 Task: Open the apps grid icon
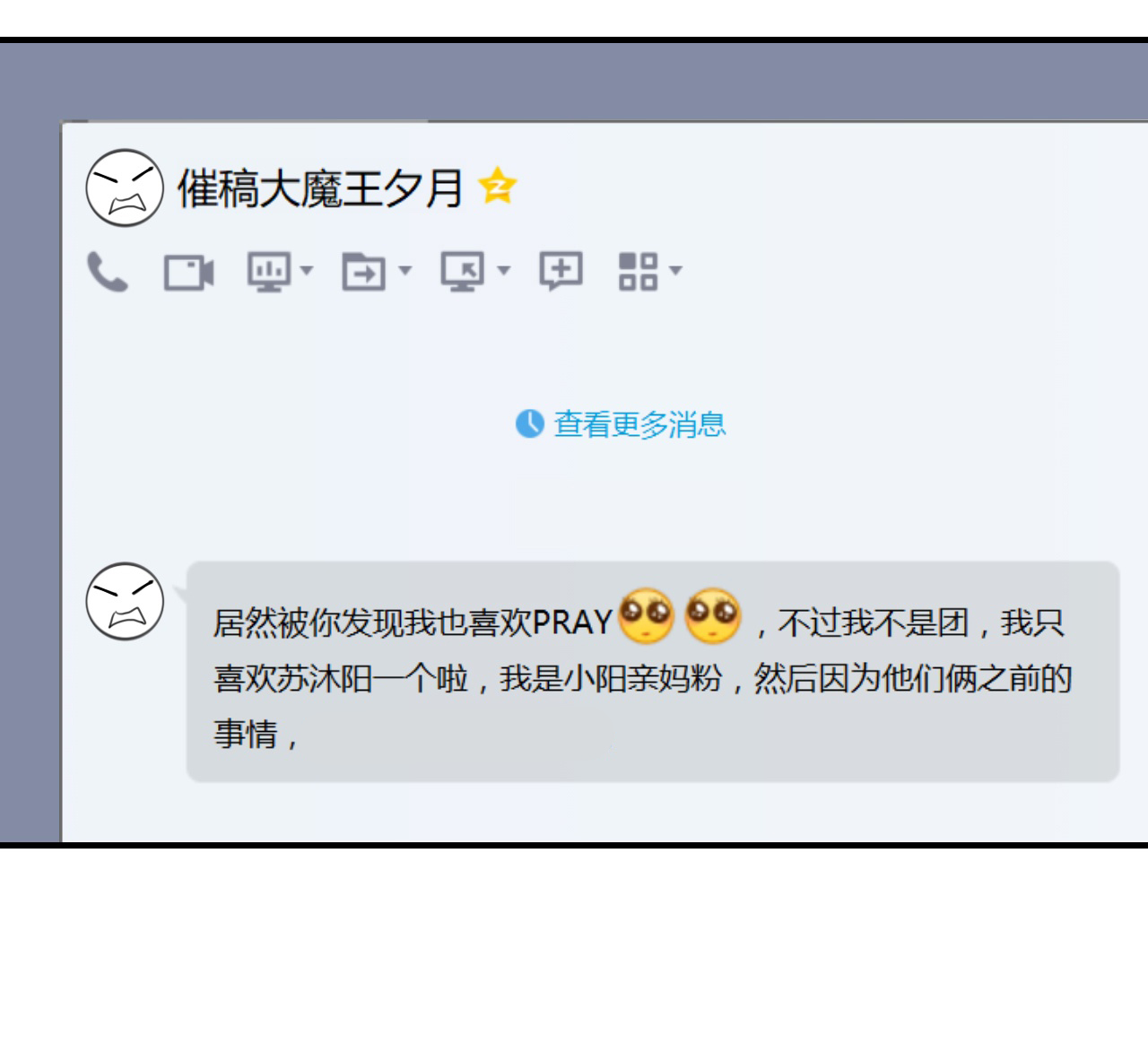click(x=638, y=272)
